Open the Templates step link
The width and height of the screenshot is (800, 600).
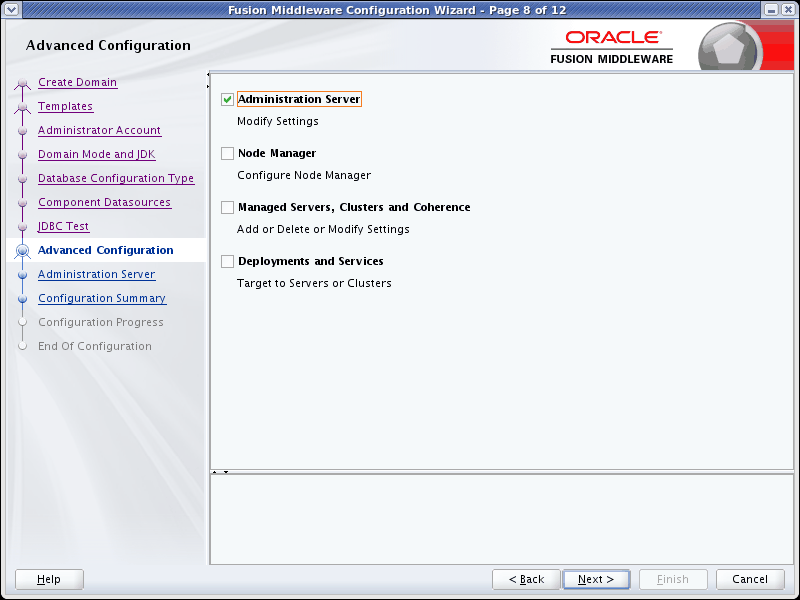[65, 106]
